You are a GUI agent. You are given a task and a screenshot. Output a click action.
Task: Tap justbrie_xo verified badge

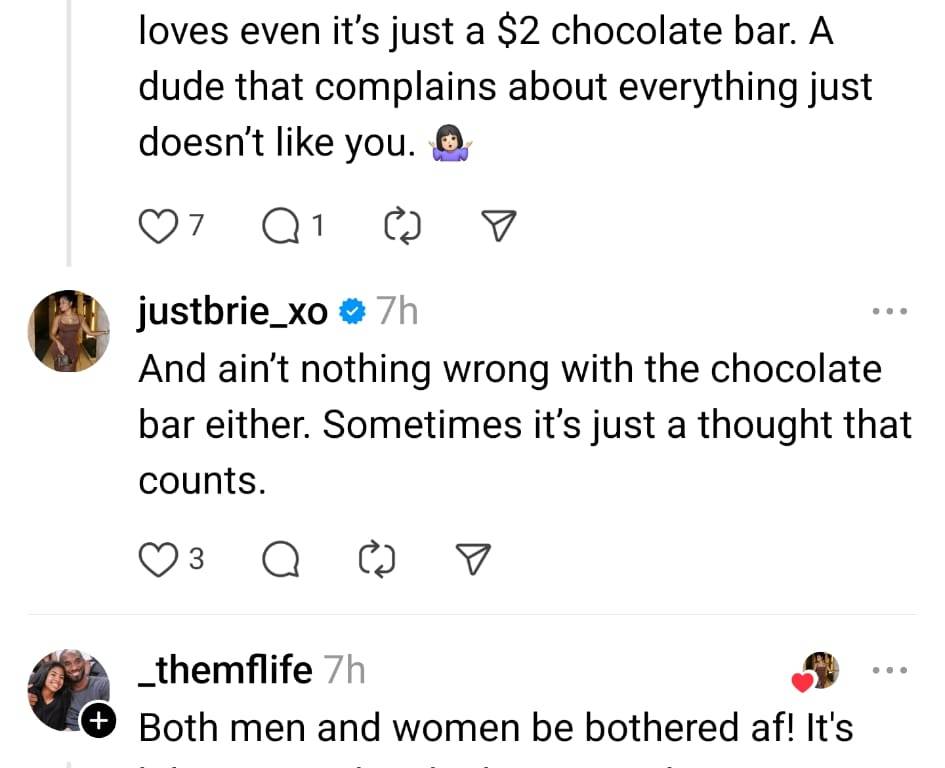click(x=351, y=313)
